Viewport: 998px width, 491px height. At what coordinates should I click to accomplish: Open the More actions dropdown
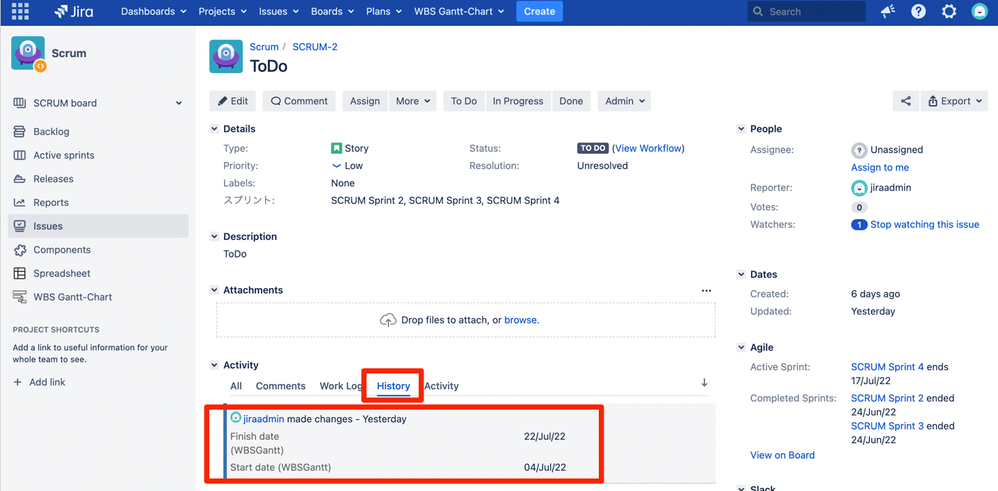tap(412, 101)
